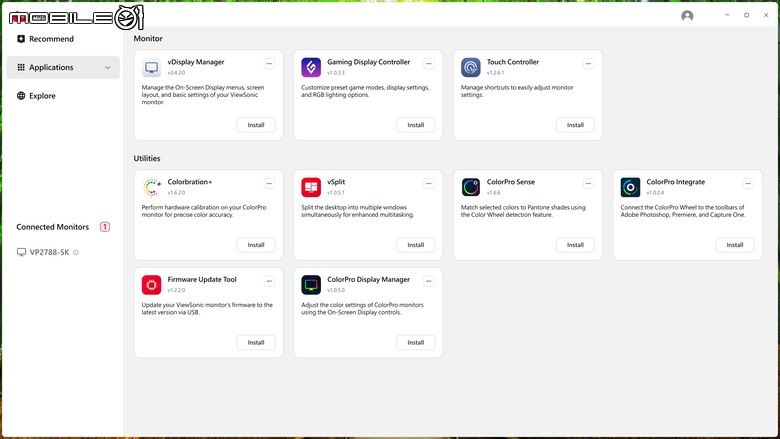Open more options for ColorPro Display Manager
The width and height of the screenshot is (780, 439).
pos(429,281)
